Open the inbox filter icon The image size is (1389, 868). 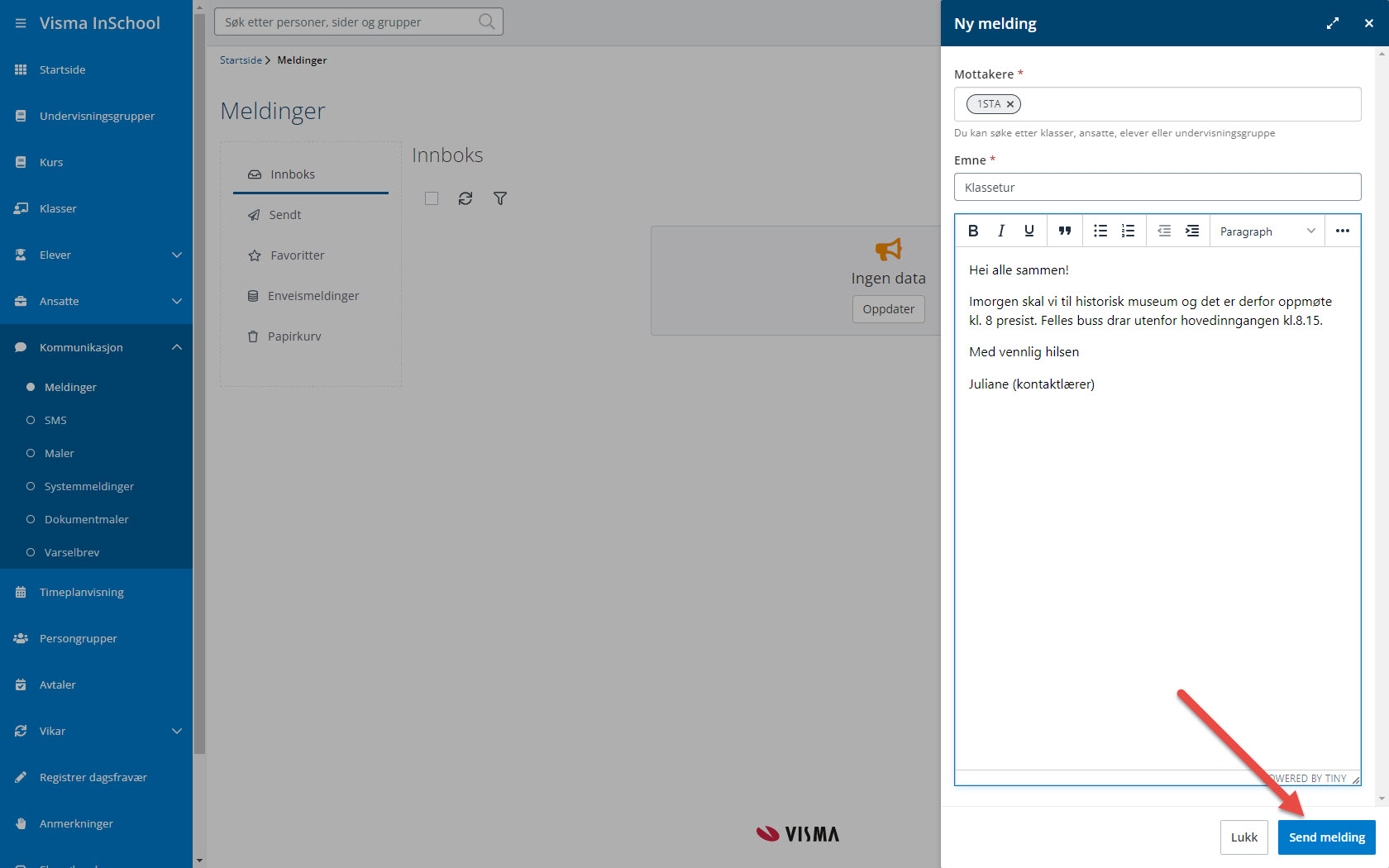(x=500, y=198)
